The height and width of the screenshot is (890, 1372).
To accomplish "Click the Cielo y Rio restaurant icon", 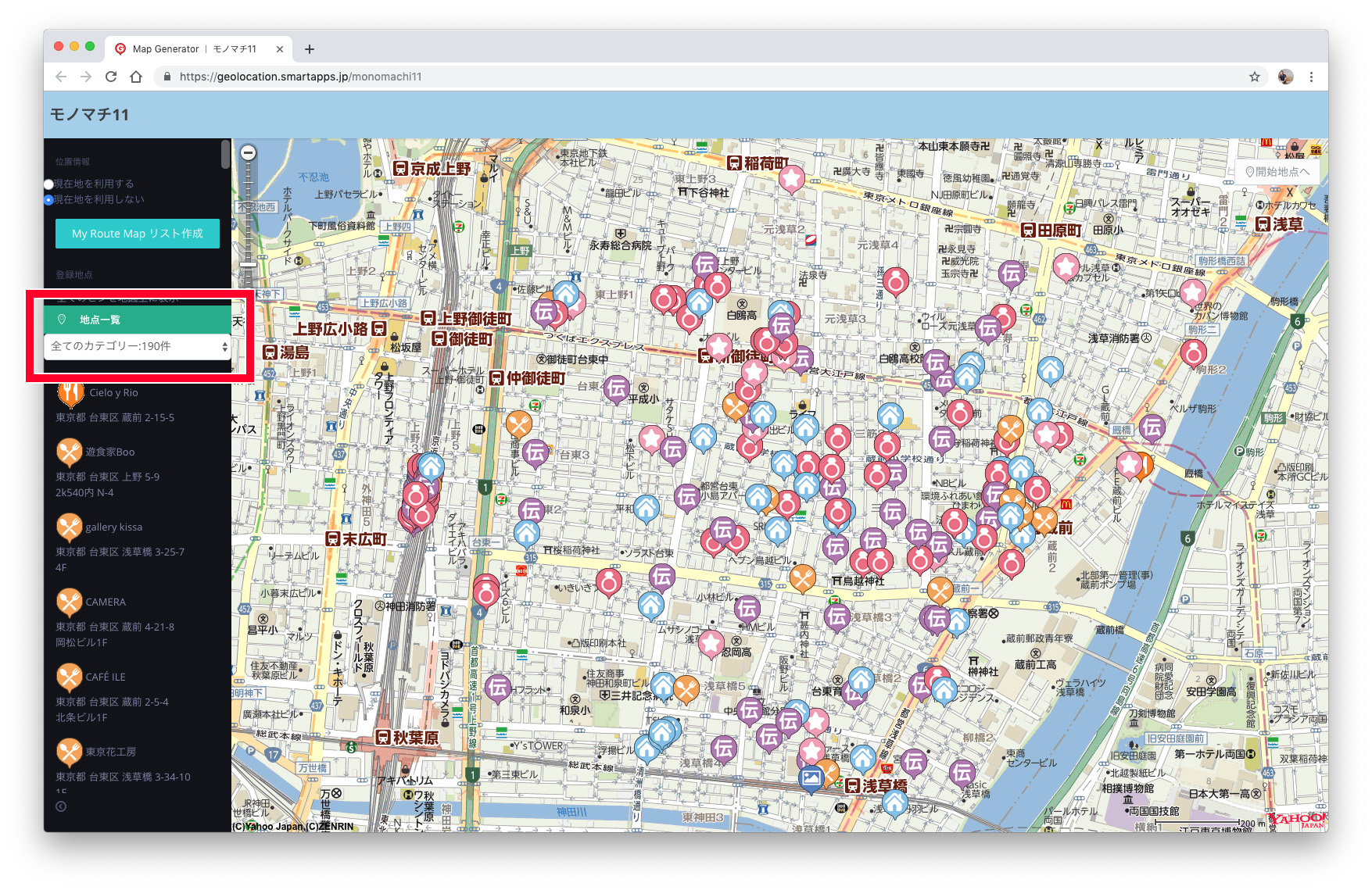I will point(70,392).
